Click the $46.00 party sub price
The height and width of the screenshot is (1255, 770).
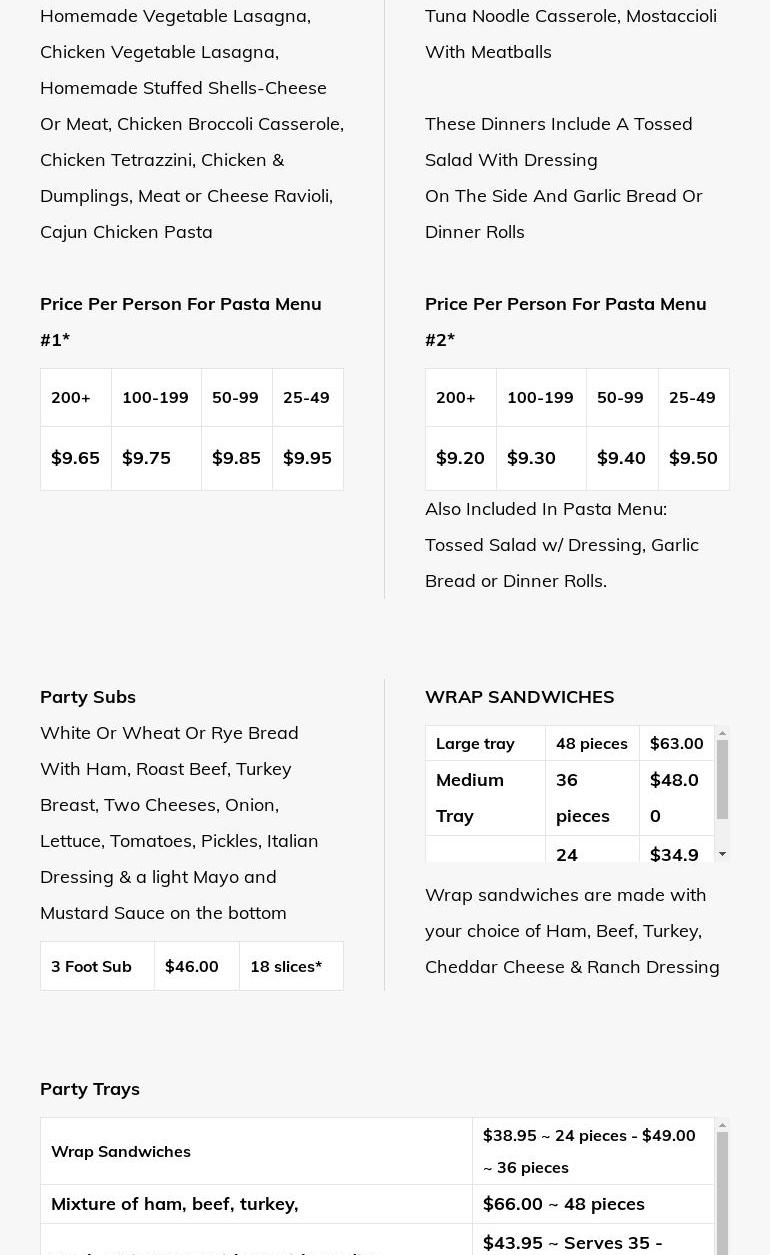(x=192, y=966)
